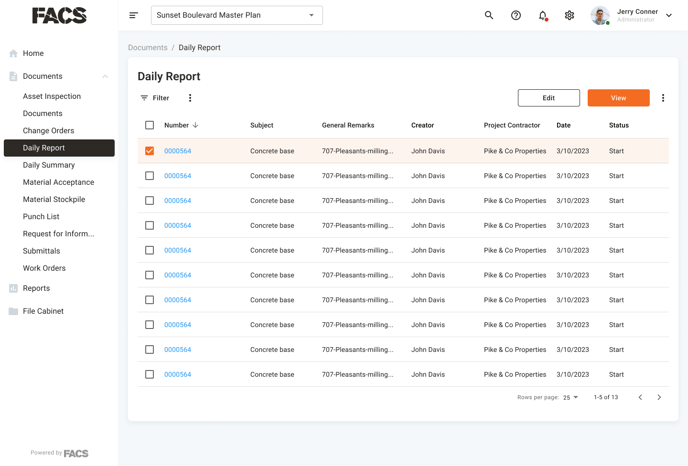Open File Cabinet in the sidebar

[43, 311]
